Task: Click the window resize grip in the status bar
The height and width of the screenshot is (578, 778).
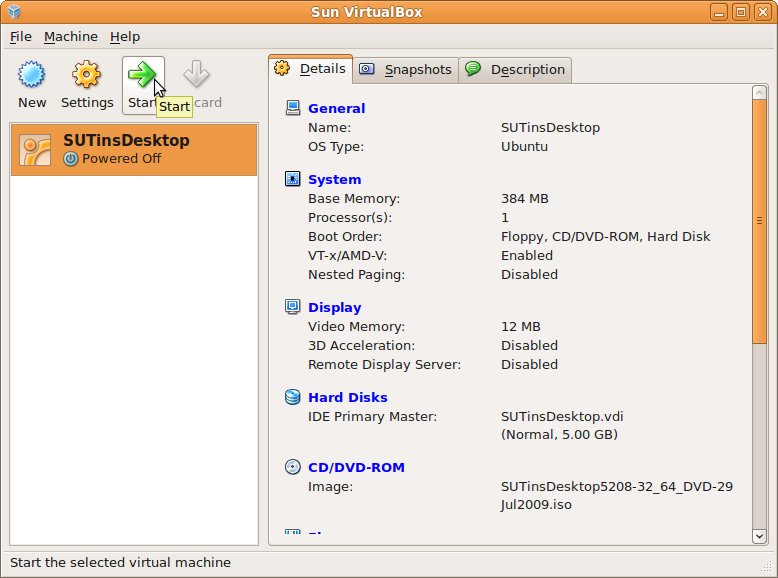Action: (x=767, y=566)
